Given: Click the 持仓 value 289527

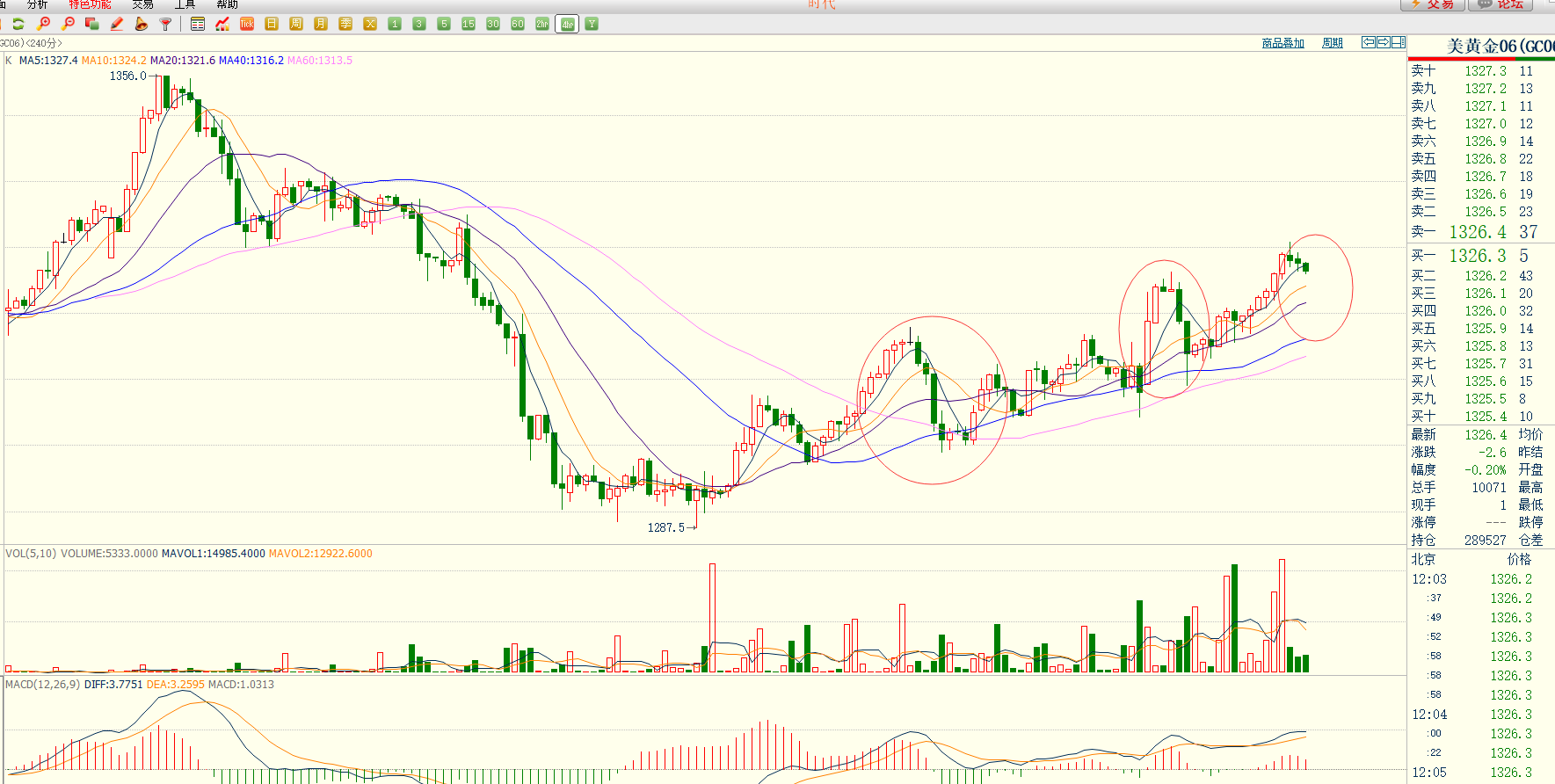Looking at the screenshot, I should coord(1486,541).
